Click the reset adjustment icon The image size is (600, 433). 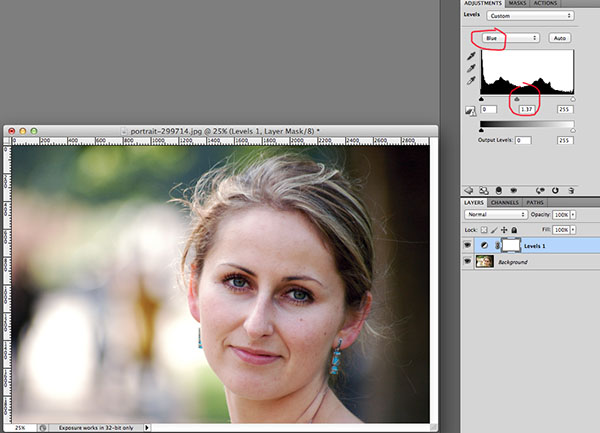pyautogui.click(x=555, y=188)
